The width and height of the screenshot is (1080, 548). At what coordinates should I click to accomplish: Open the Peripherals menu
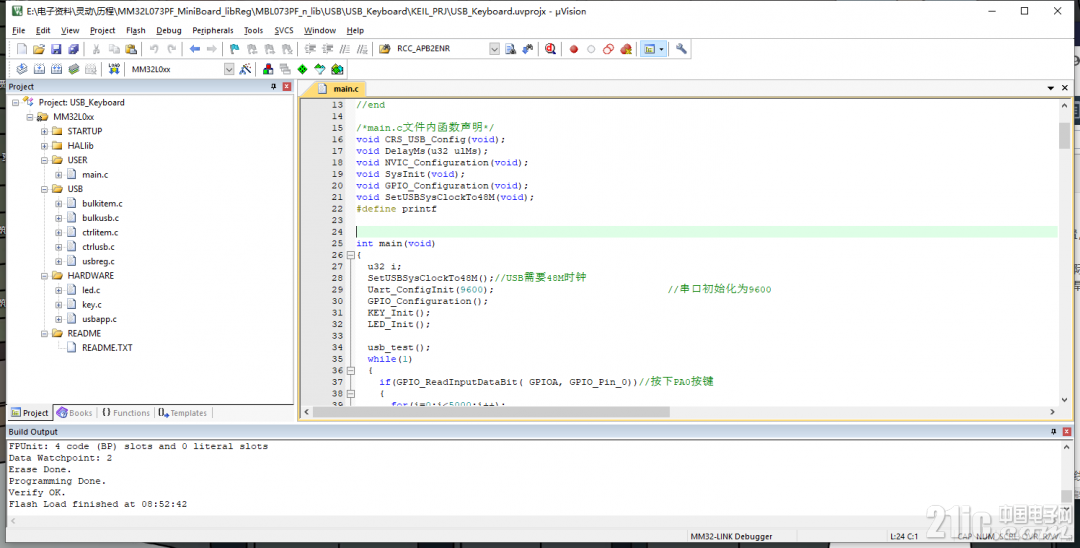[213, 30]
